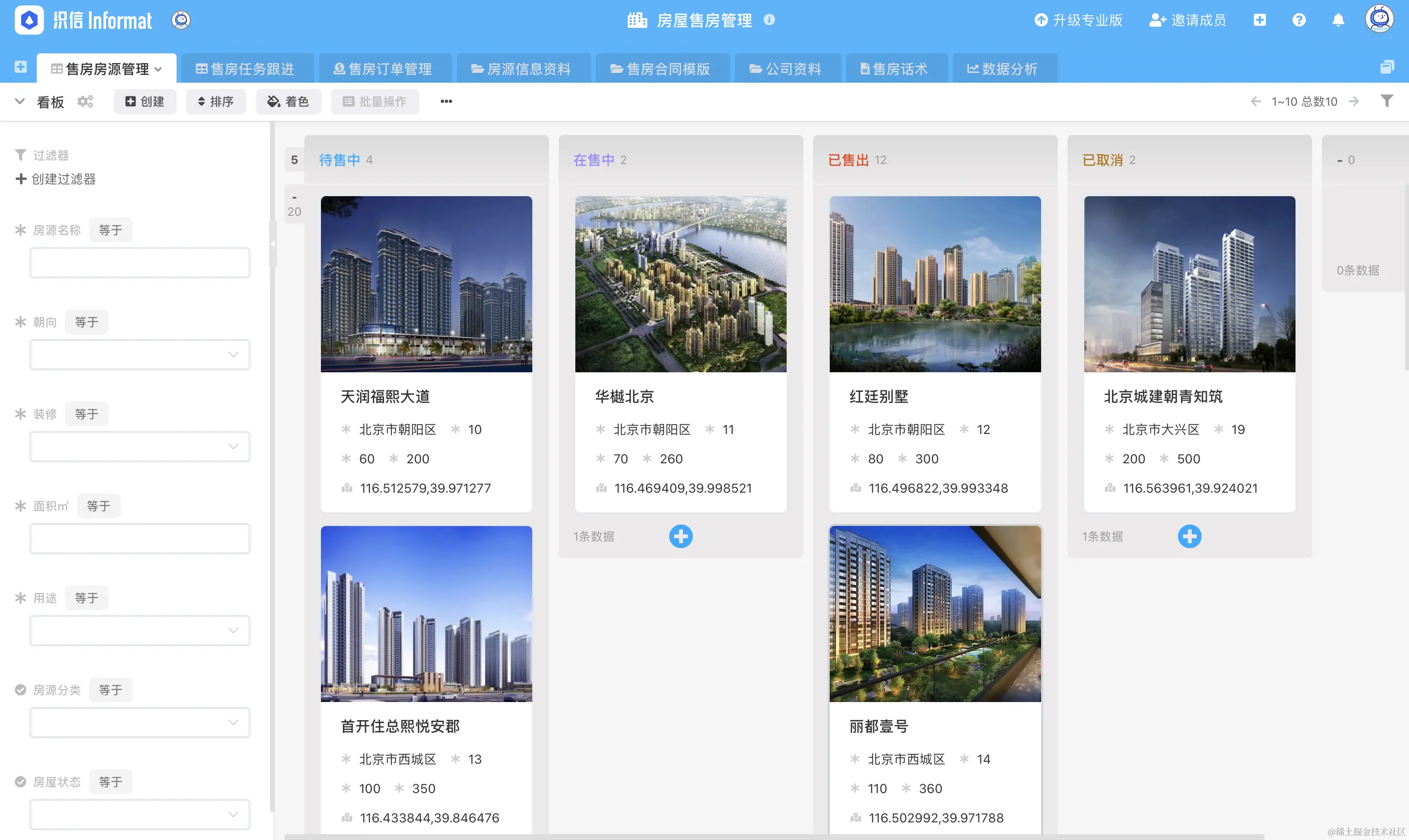1409x840 pixels.
Task: Open the help question mark icon
Action: 1298,21
